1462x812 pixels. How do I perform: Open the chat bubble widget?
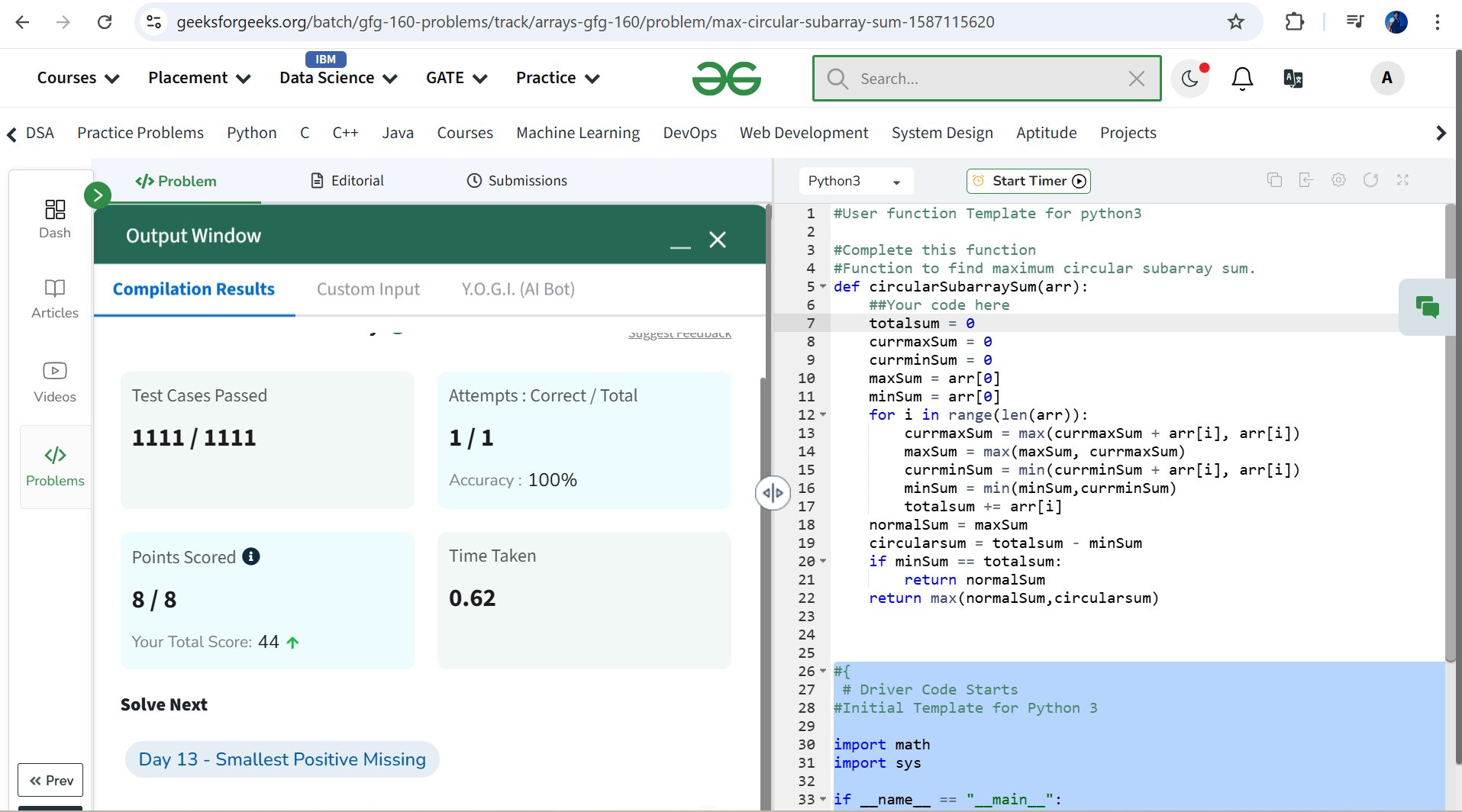[x=1427, y=307]
